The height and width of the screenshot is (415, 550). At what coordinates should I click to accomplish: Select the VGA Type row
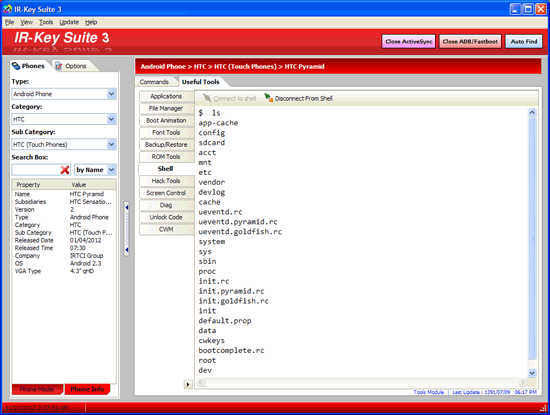click(x=64, y=271)
